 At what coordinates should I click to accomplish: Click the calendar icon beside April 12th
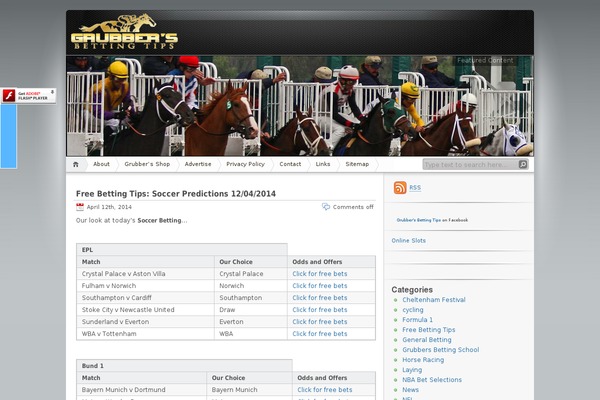[80, 207]
